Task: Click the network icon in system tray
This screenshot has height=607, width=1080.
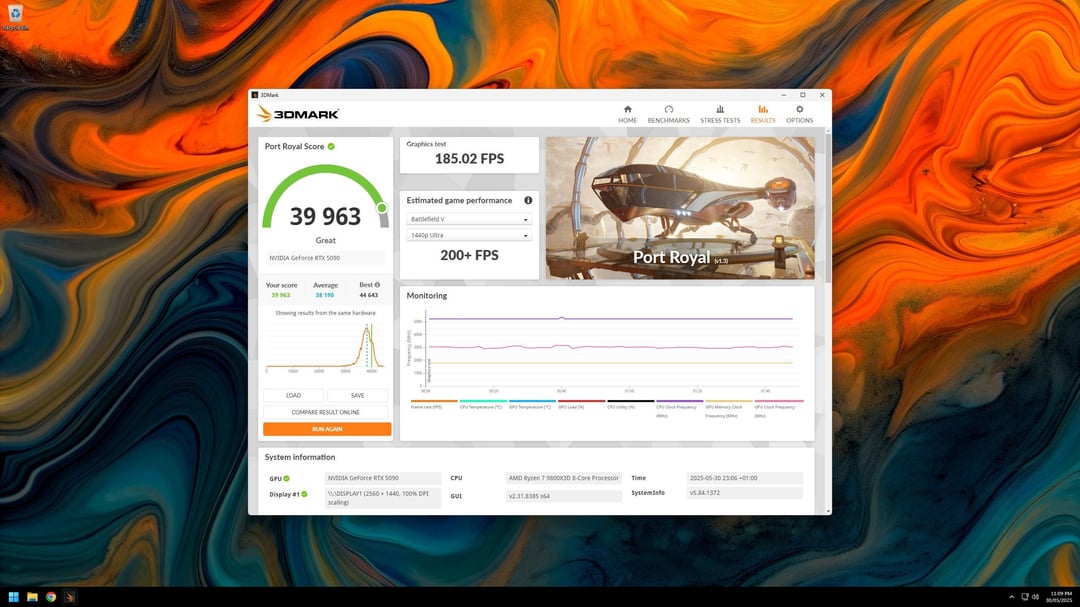Action: (x=1025, y=597)
